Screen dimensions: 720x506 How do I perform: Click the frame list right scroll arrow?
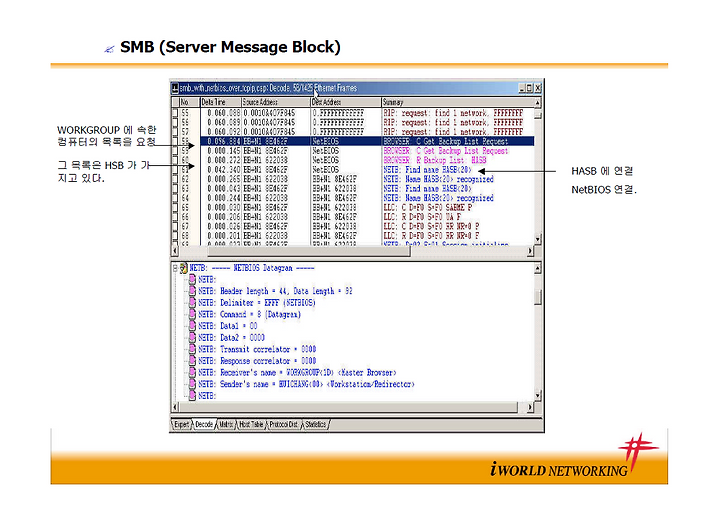point(530,251)
